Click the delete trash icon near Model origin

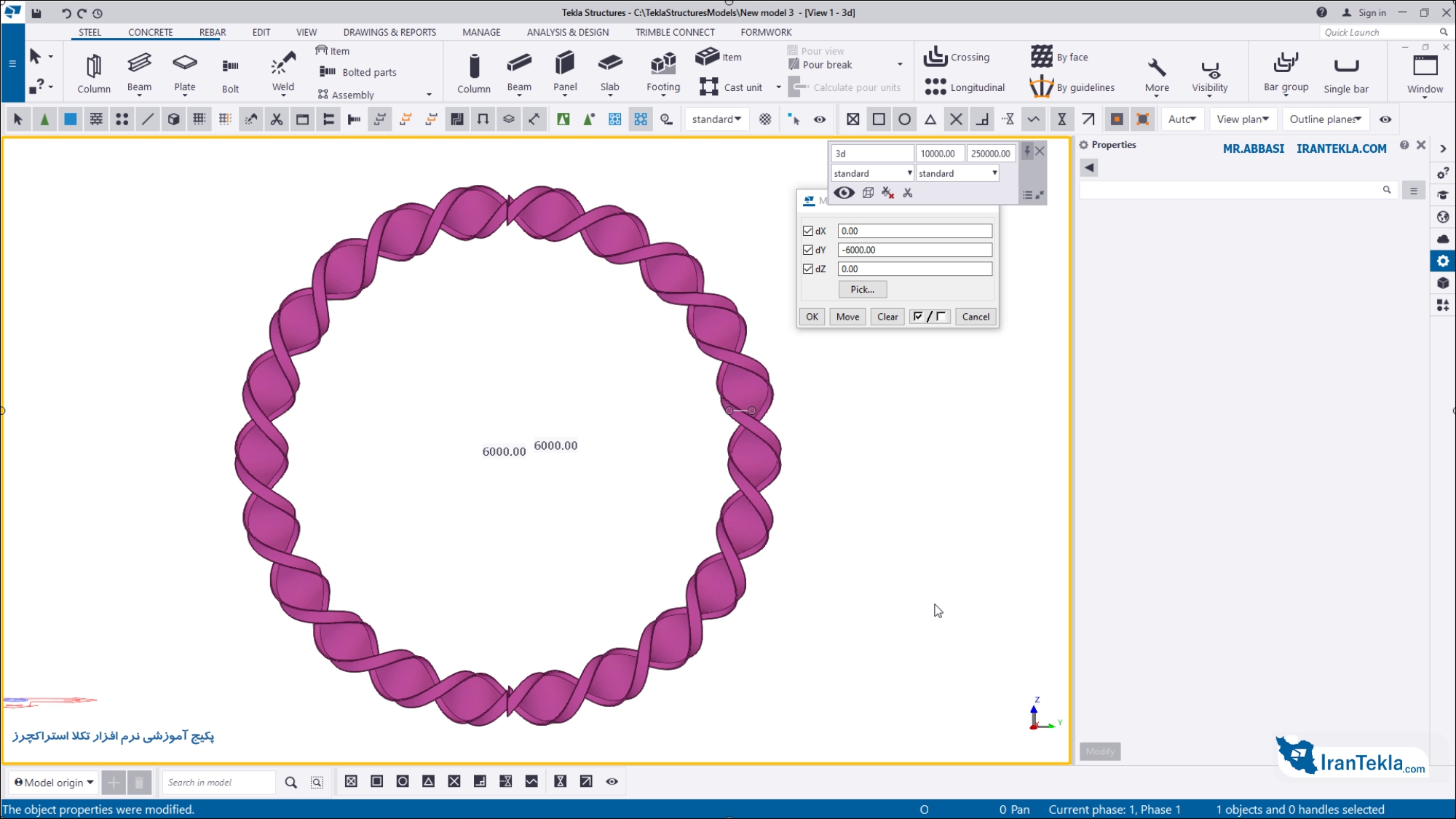(139, 783)
